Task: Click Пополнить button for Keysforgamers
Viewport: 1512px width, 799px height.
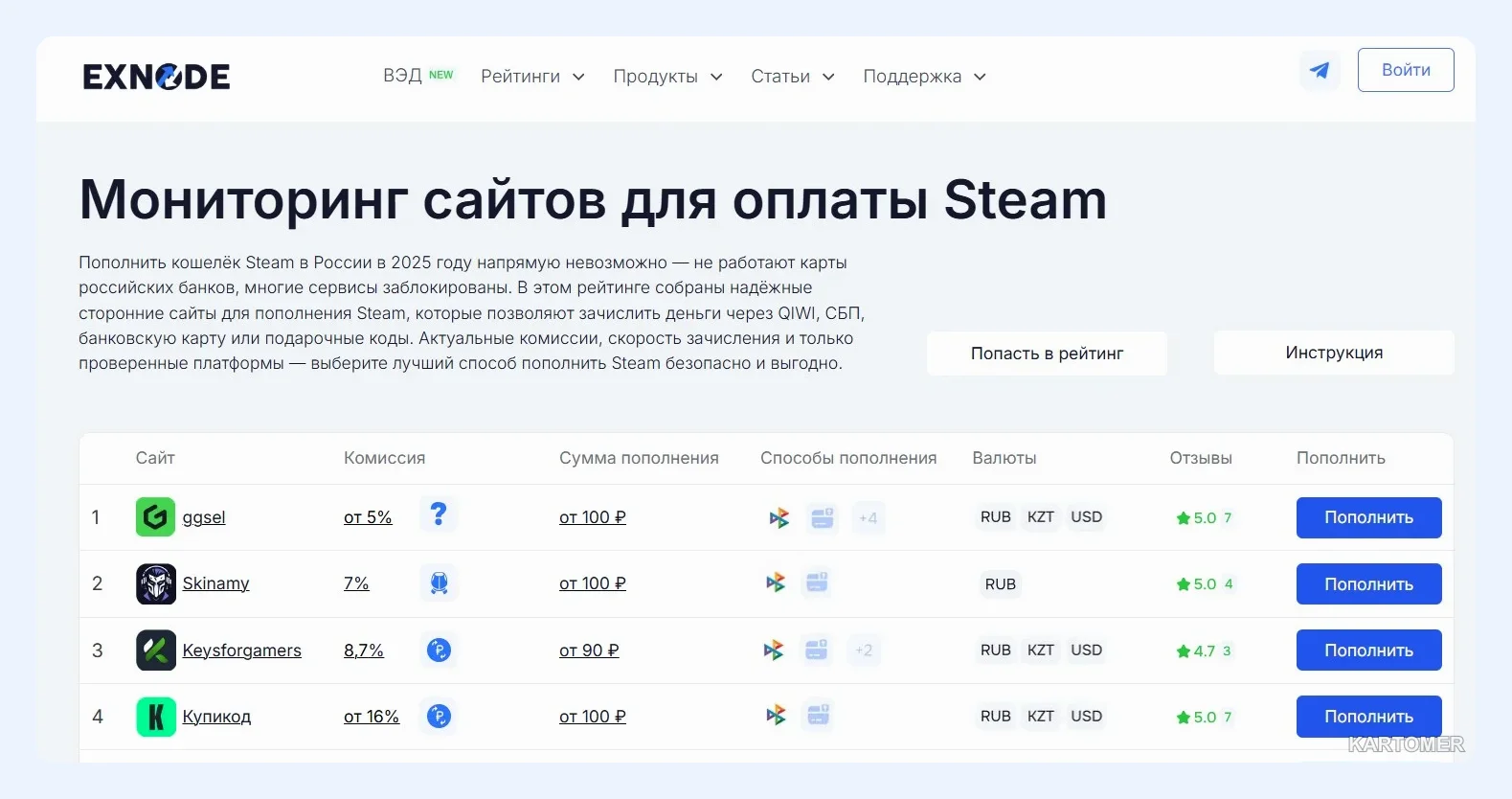Action: pos(1369,651)
